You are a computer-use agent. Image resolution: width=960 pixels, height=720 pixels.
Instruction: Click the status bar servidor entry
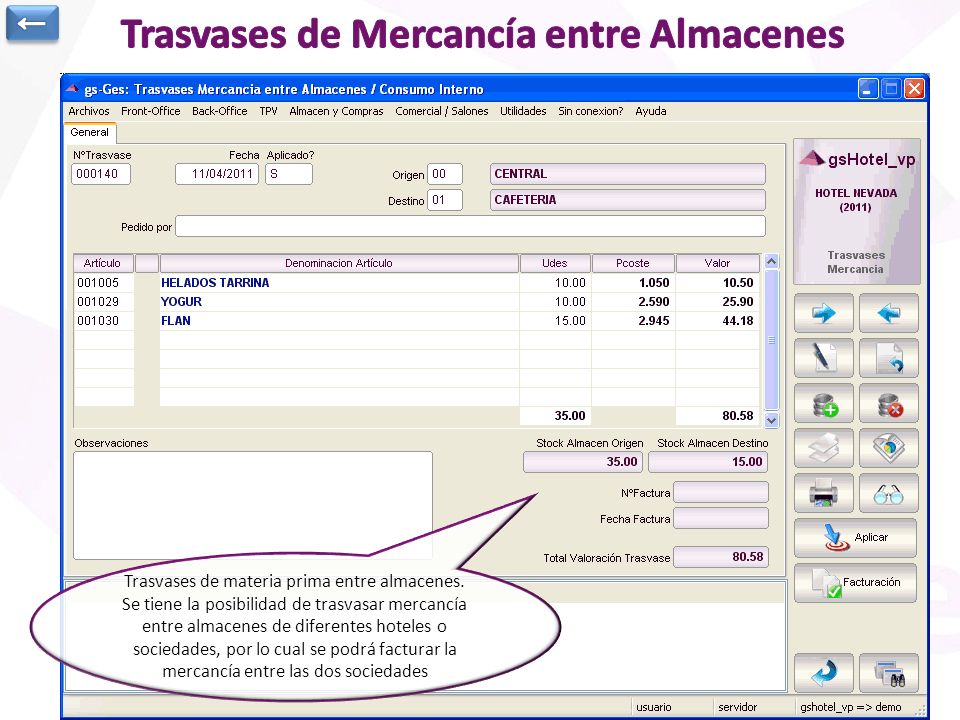738,707
